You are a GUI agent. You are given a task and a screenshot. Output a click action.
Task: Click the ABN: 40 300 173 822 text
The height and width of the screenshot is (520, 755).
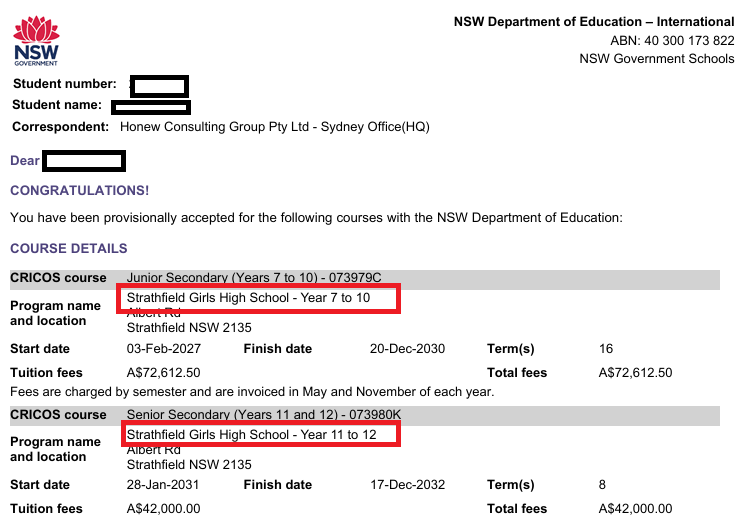click(x=672, y=40)
